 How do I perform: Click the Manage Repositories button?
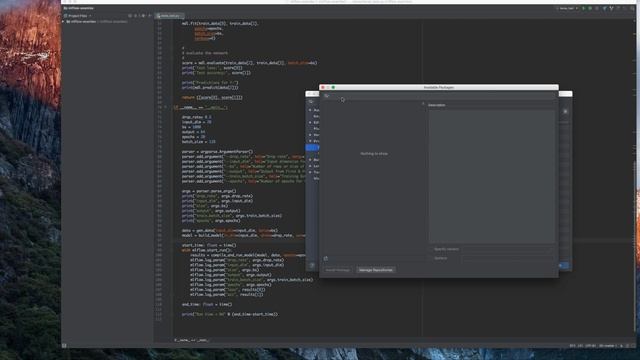[x=376, y=270]
